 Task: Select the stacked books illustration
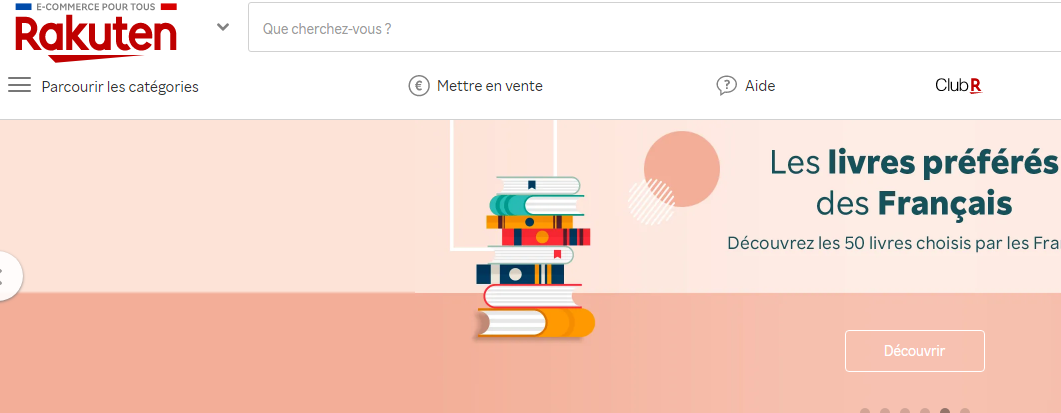click(535, 257)
